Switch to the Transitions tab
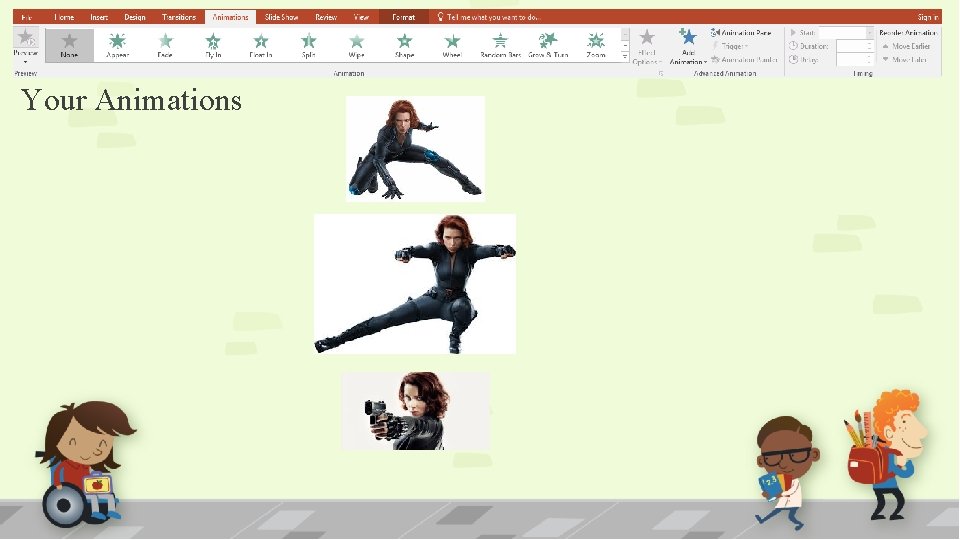The image size is (960, 540). [x=179, y=17]
